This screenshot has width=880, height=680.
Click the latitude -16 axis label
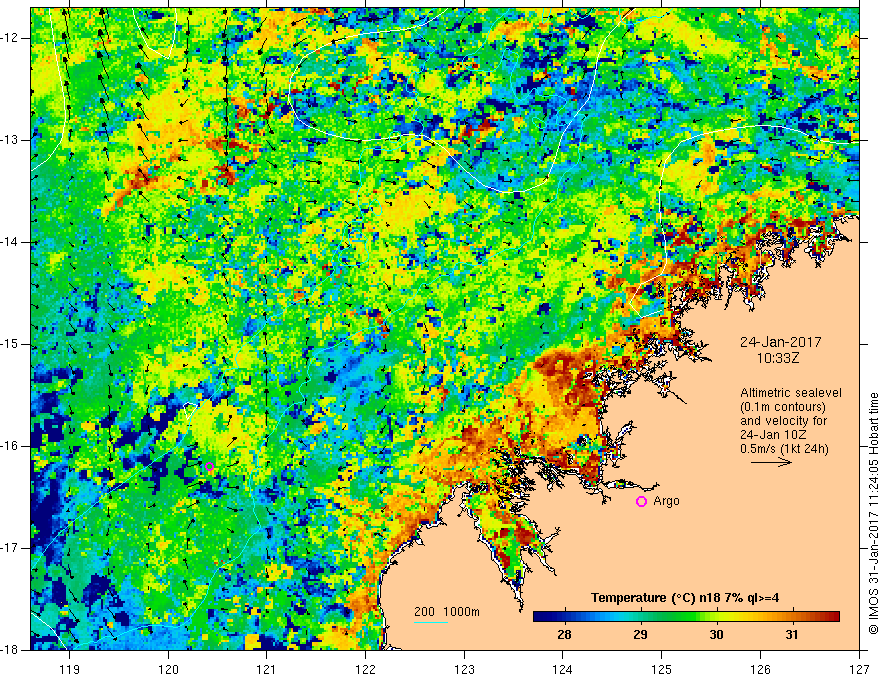tap(11, 446)
